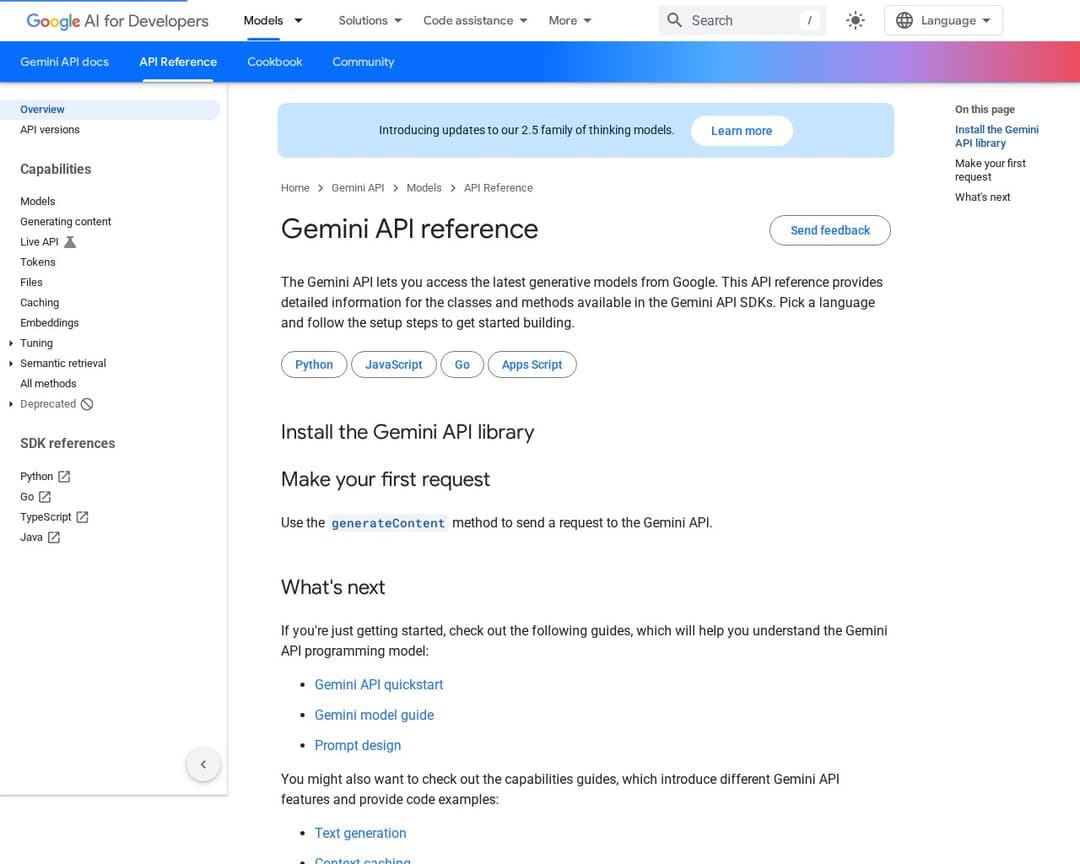
Task: Open the Community tab
Action: [363, 62]
